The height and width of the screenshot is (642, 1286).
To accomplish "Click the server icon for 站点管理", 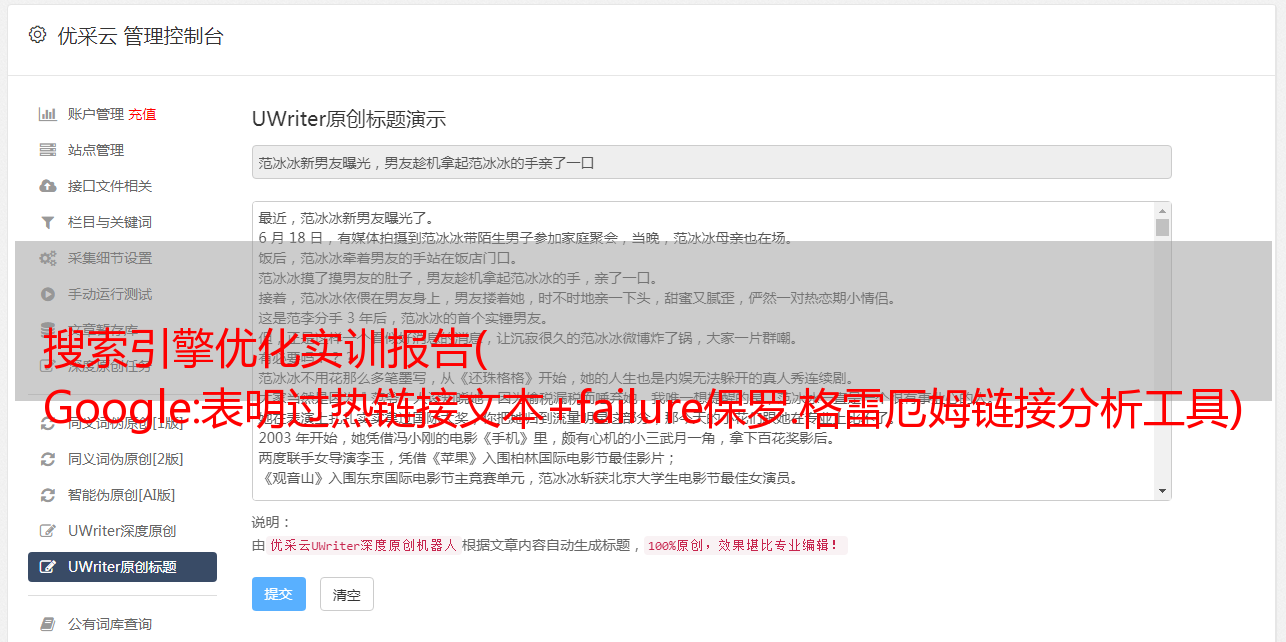I will (x=47, y=150).
